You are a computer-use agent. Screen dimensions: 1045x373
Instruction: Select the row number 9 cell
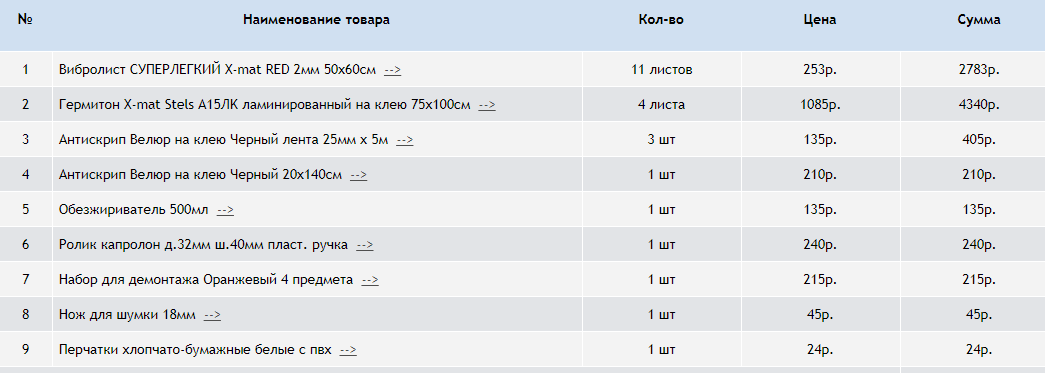[26, 349]
